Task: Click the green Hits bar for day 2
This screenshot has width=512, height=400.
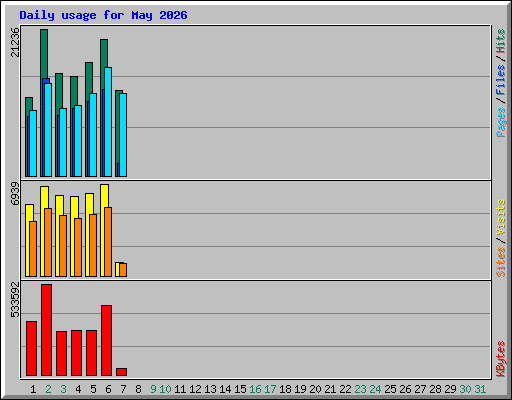Action: [x=44, y=53]
